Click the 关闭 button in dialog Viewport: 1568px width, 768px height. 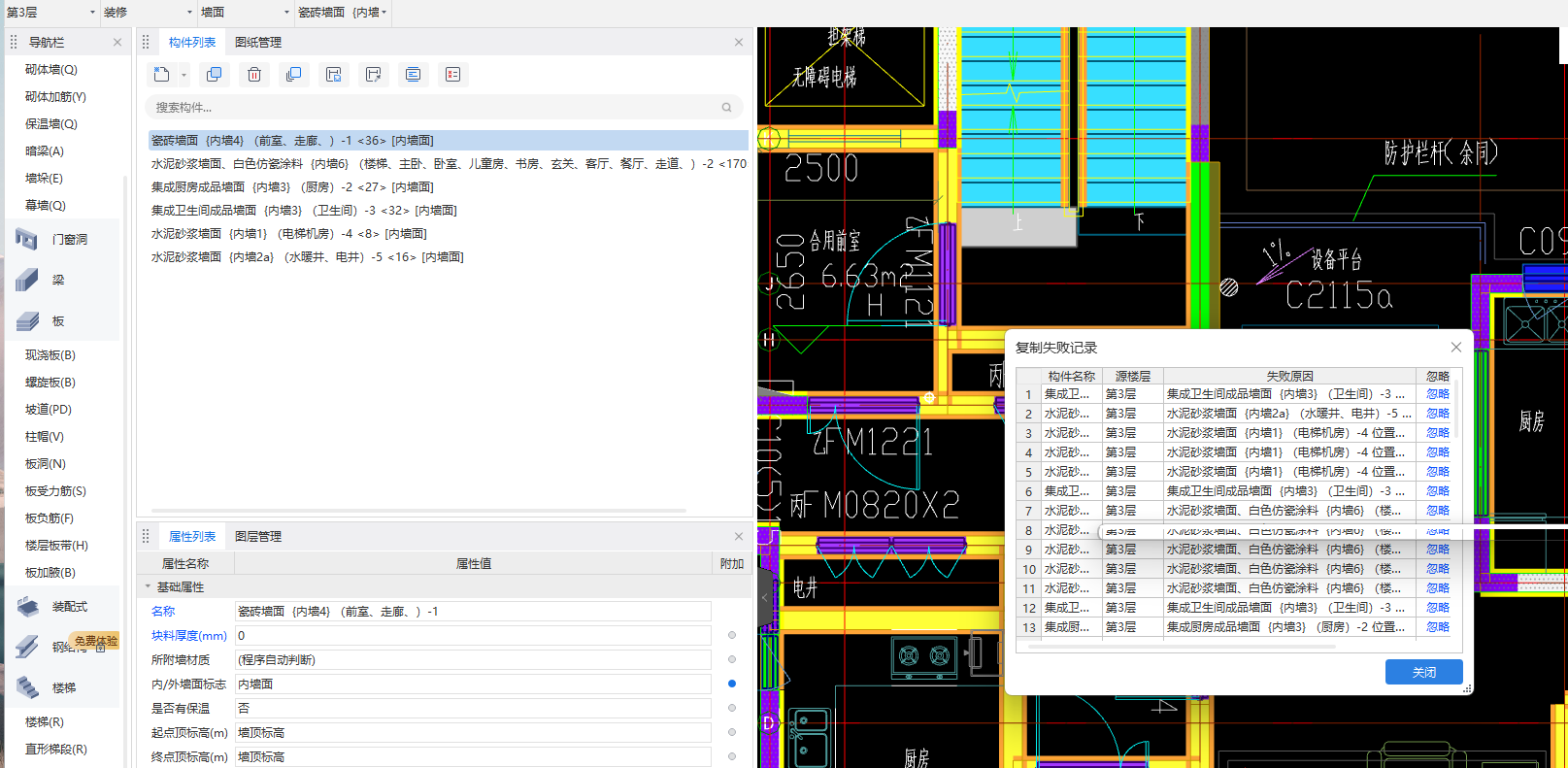point(1423,672)
